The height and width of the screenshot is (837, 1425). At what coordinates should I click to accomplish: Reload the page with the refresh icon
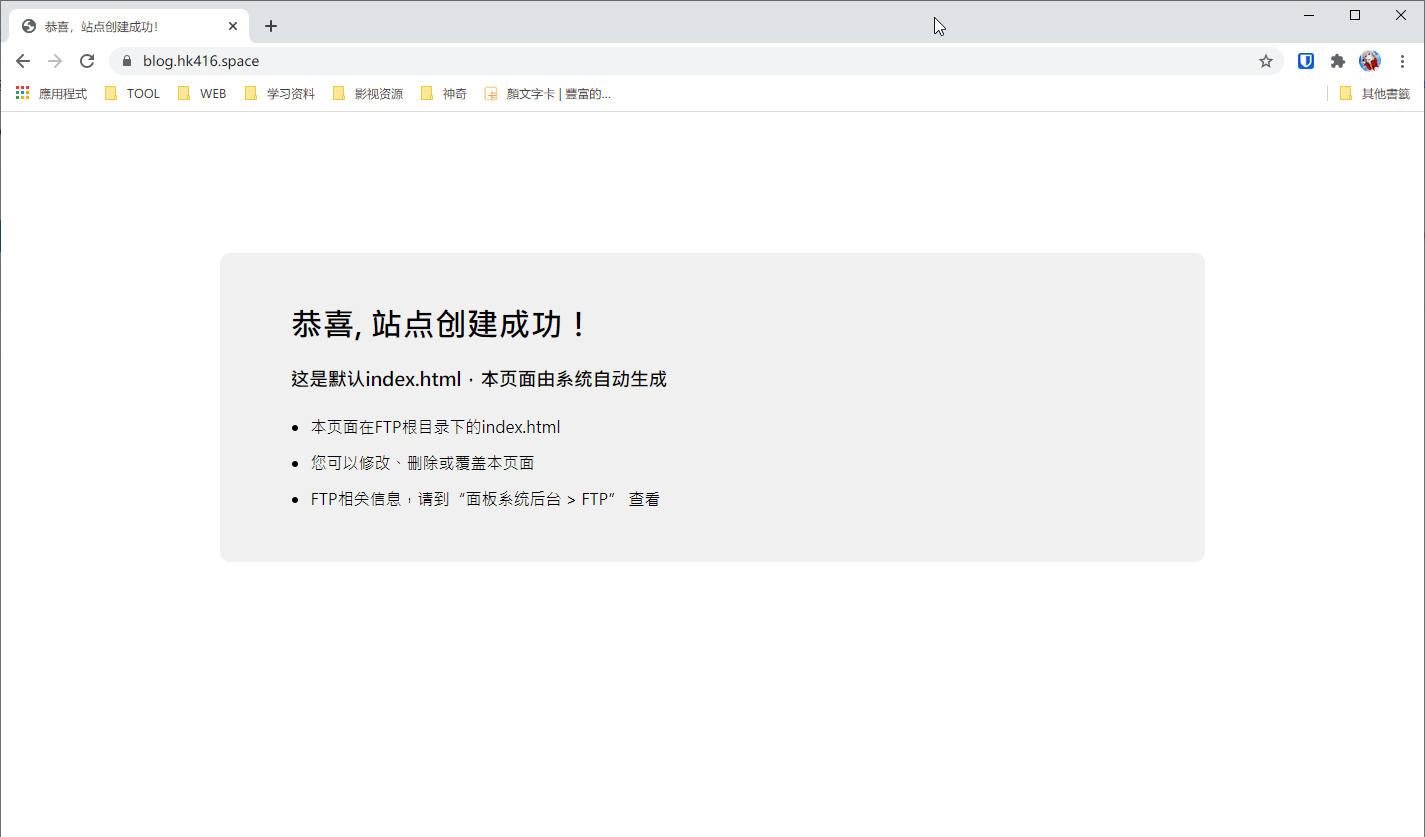(x=87, y=61)
